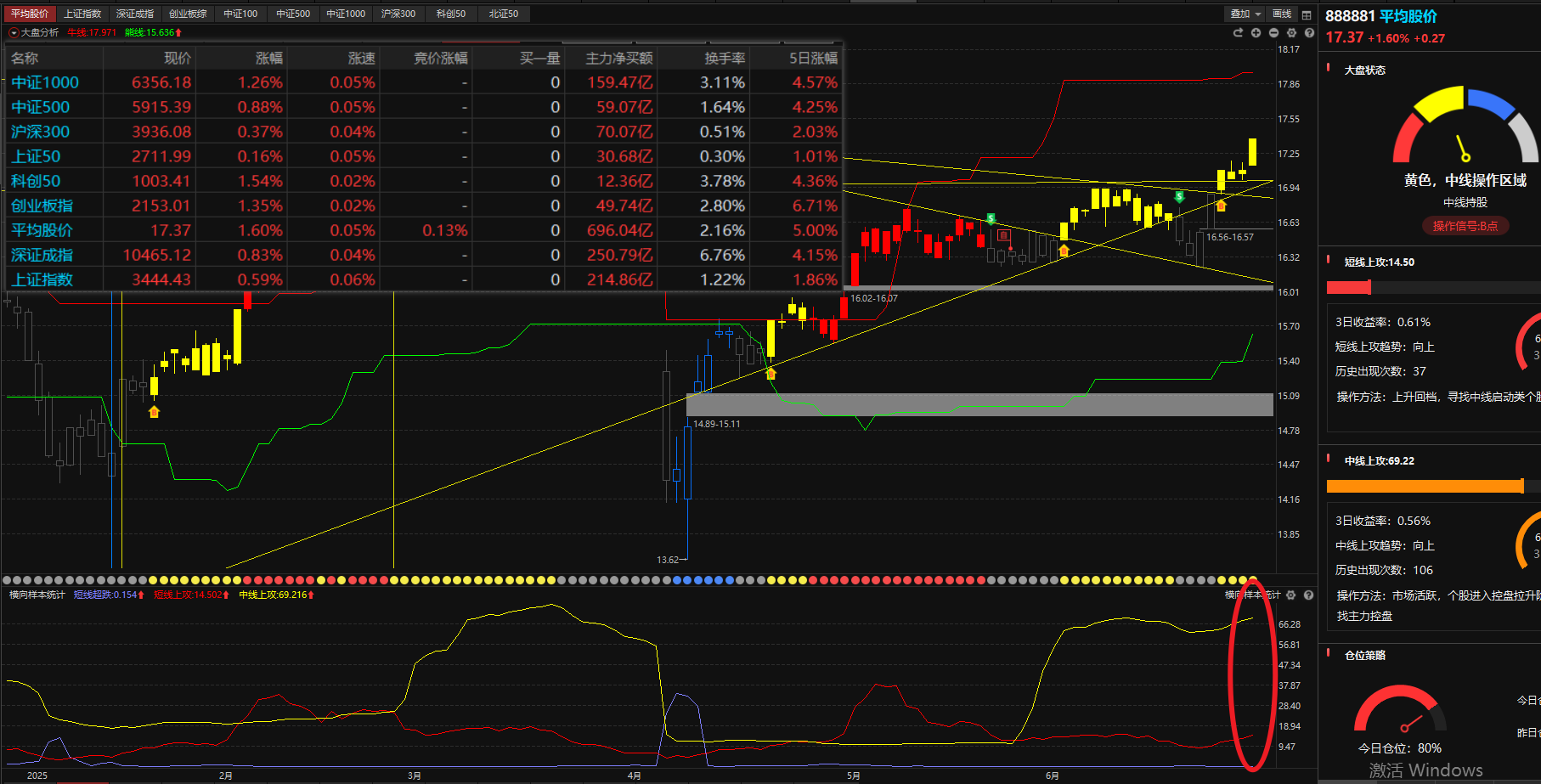Image resolution: width=1541 pixels, height=784 pixels.
Task: Zoom out the main chart with minus icon
Action: [x=1273, y=32]
